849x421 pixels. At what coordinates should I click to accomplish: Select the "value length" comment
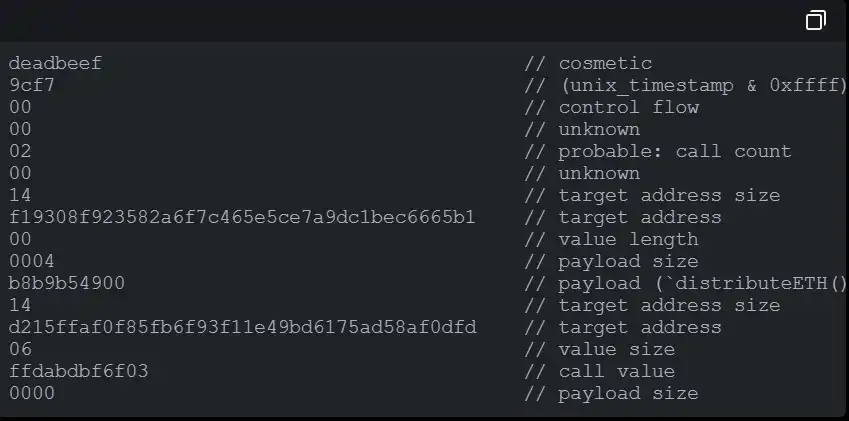(x=628, y=240)
